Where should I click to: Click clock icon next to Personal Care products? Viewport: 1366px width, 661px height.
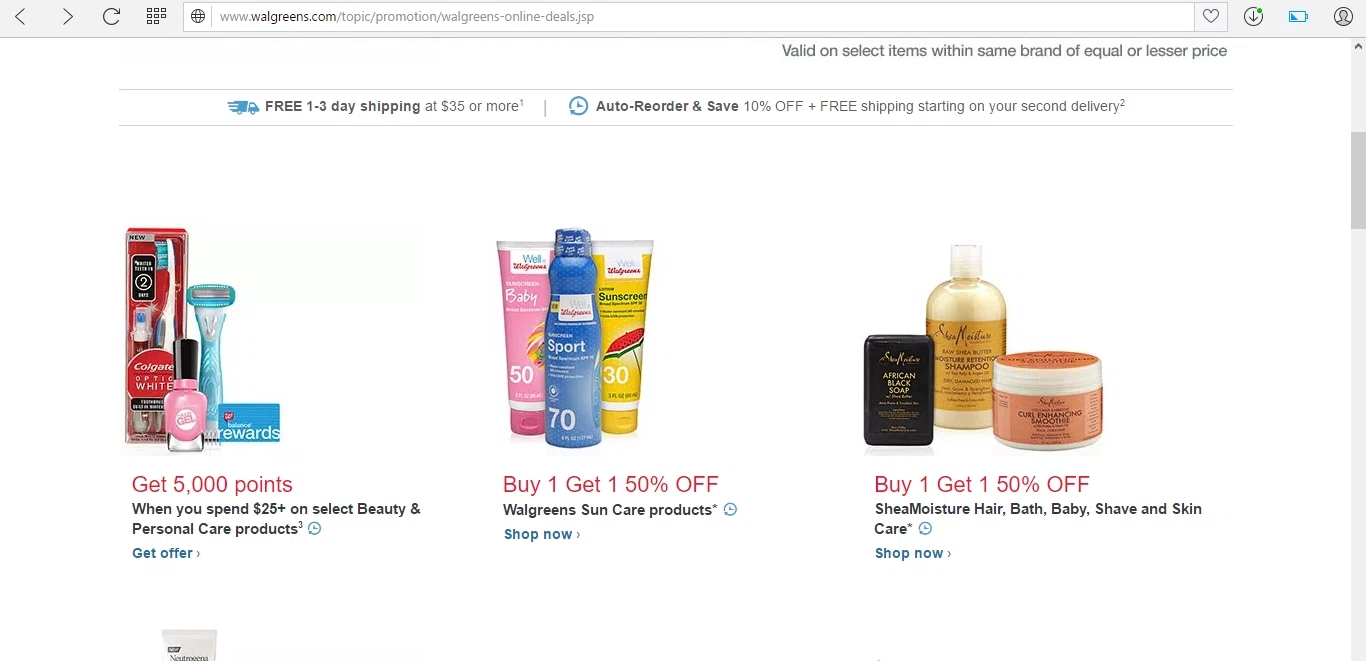pos(314,528)
